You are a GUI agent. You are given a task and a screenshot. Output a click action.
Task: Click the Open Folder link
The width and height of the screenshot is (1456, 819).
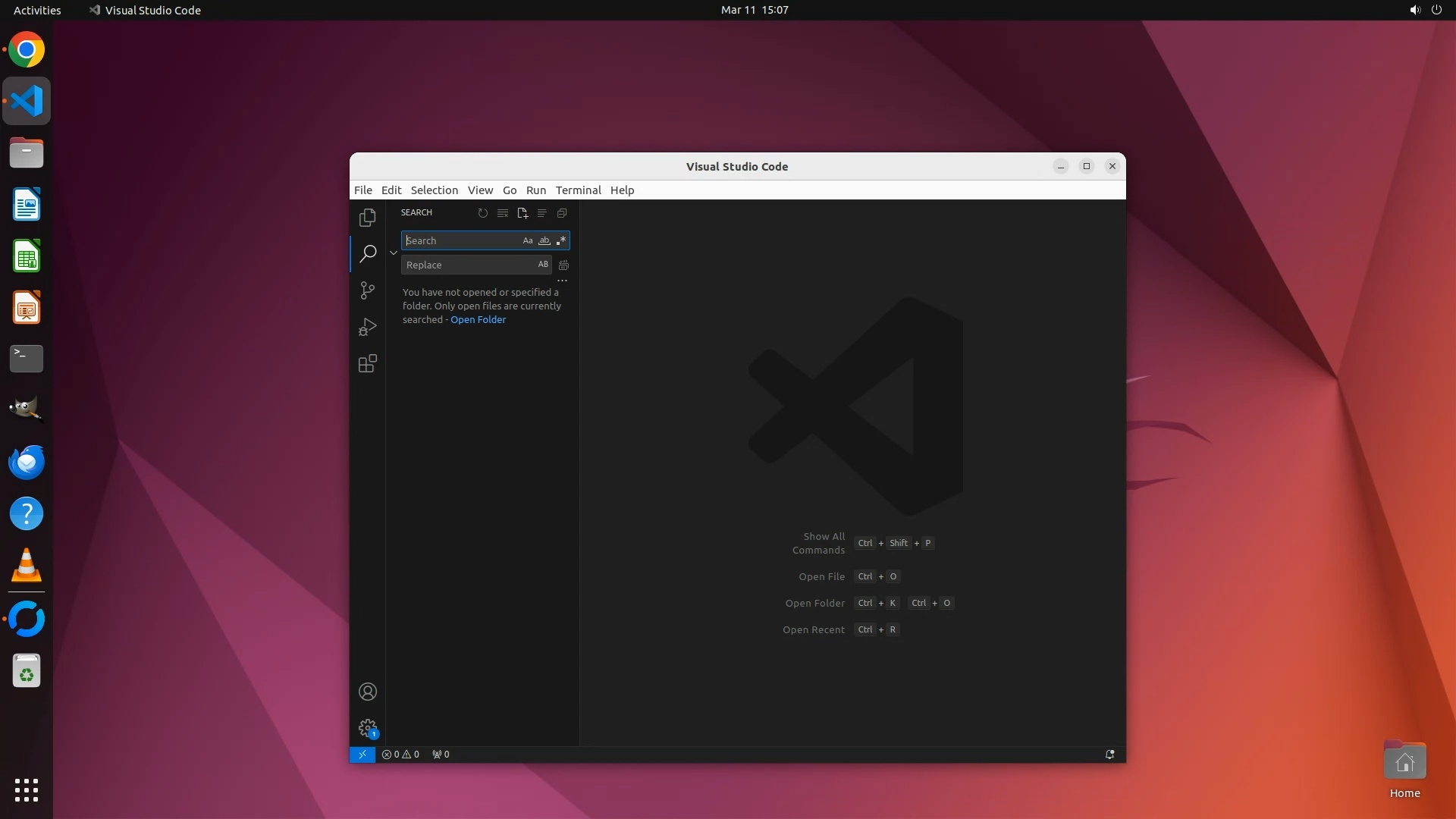[478, 319]
